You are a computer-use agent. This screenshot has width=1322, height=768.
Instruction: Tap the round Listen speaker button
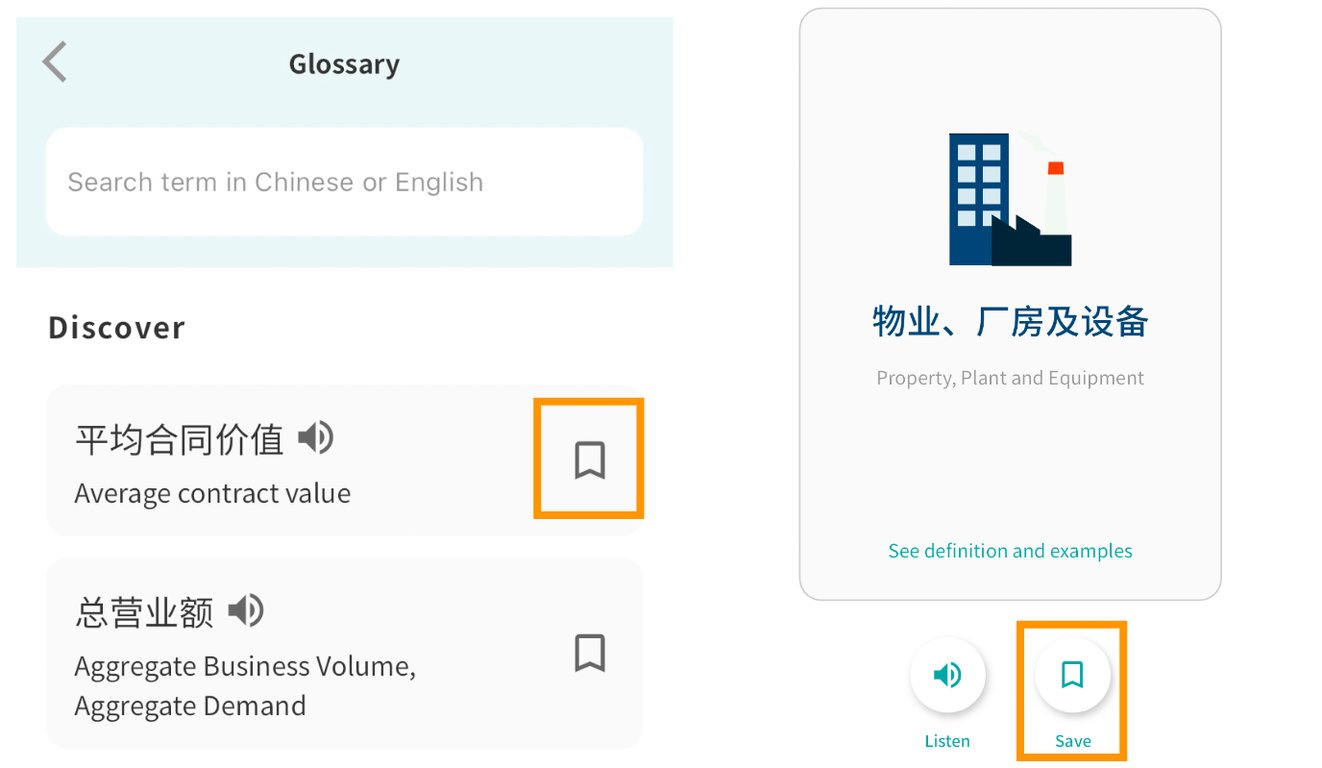click(x=947, y=675)
